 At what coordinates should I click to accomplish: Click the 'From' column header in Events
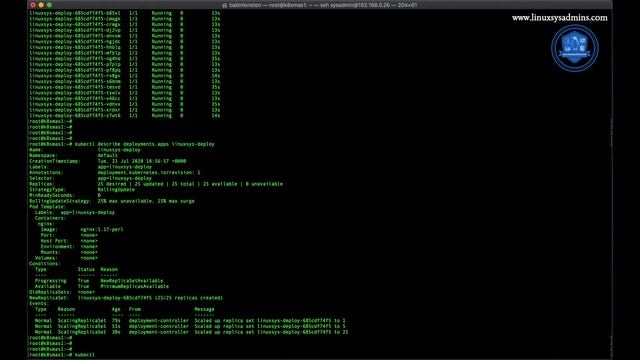point(135,309)
